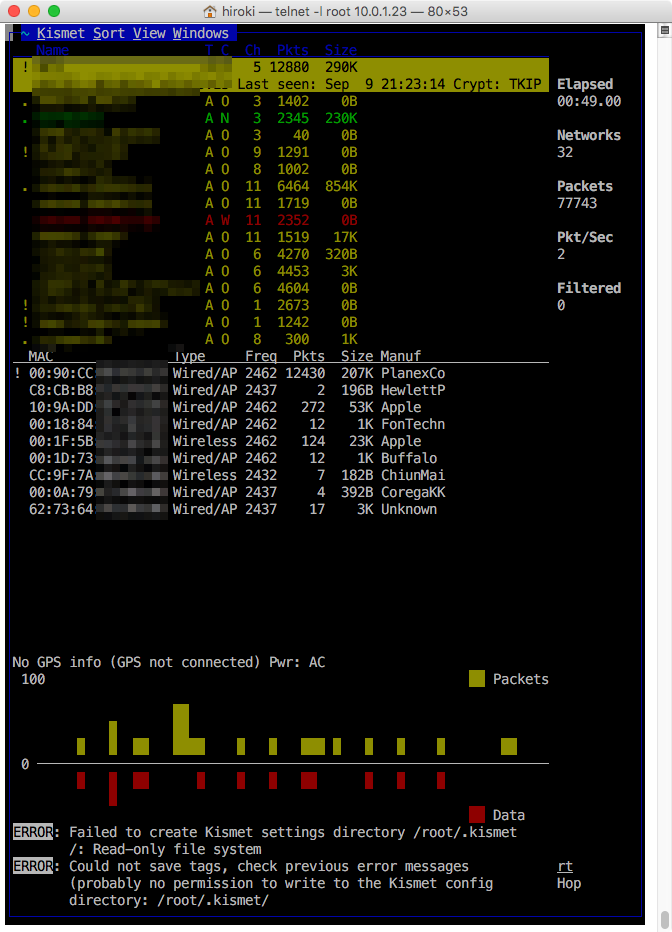
Task: Click the tallest yellow packet graph bar
Action: [x=181, y=729]
